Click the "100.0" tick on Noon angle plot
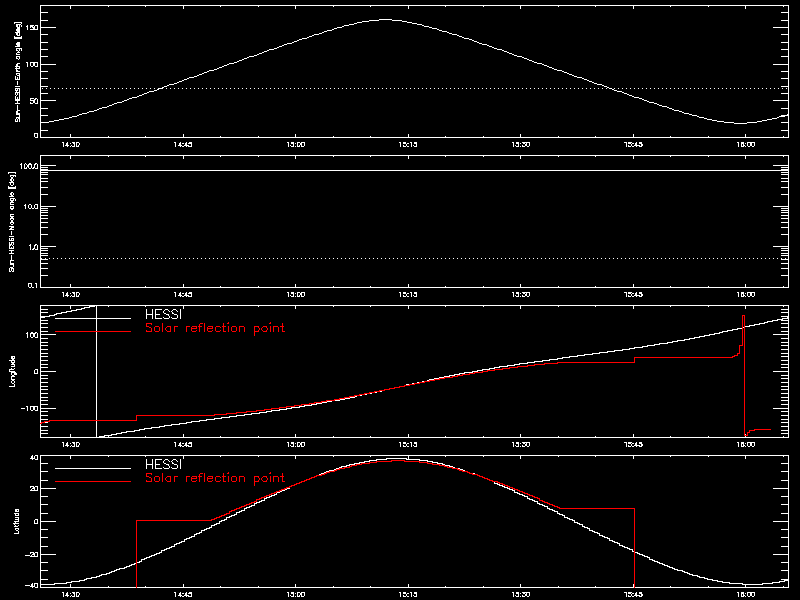The width and height of the screenshot is (800, 600). (28, 166)
